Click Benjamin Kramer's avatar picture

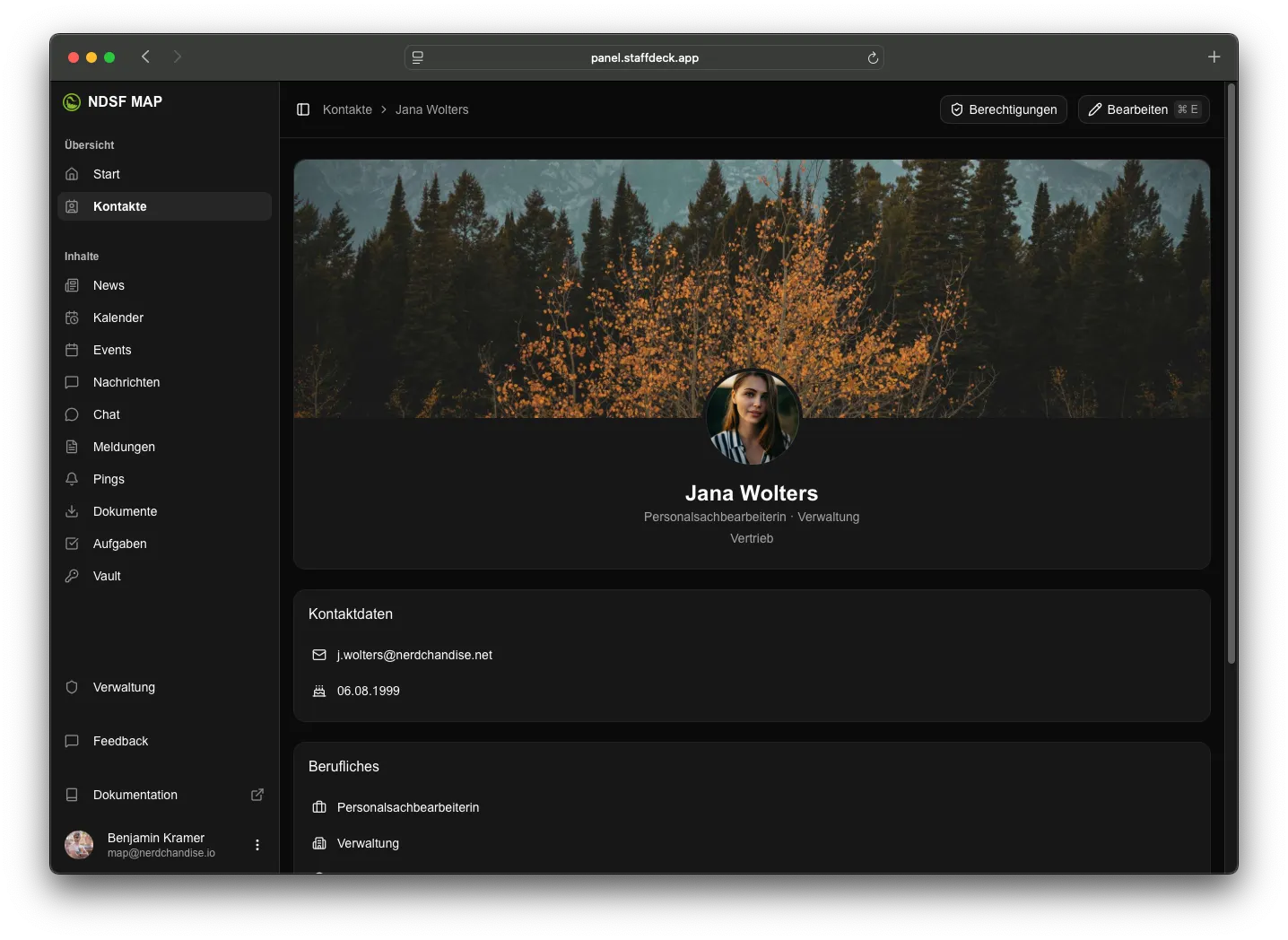coord(79,845)
